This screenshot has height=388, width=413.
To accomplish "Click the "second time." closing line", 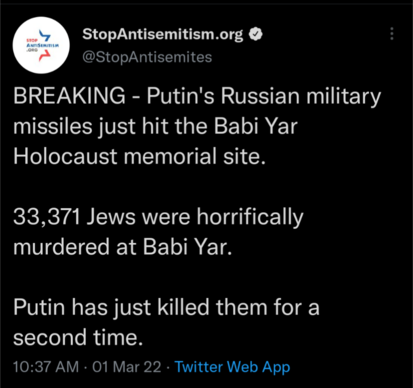I will (x=78, y=337).
